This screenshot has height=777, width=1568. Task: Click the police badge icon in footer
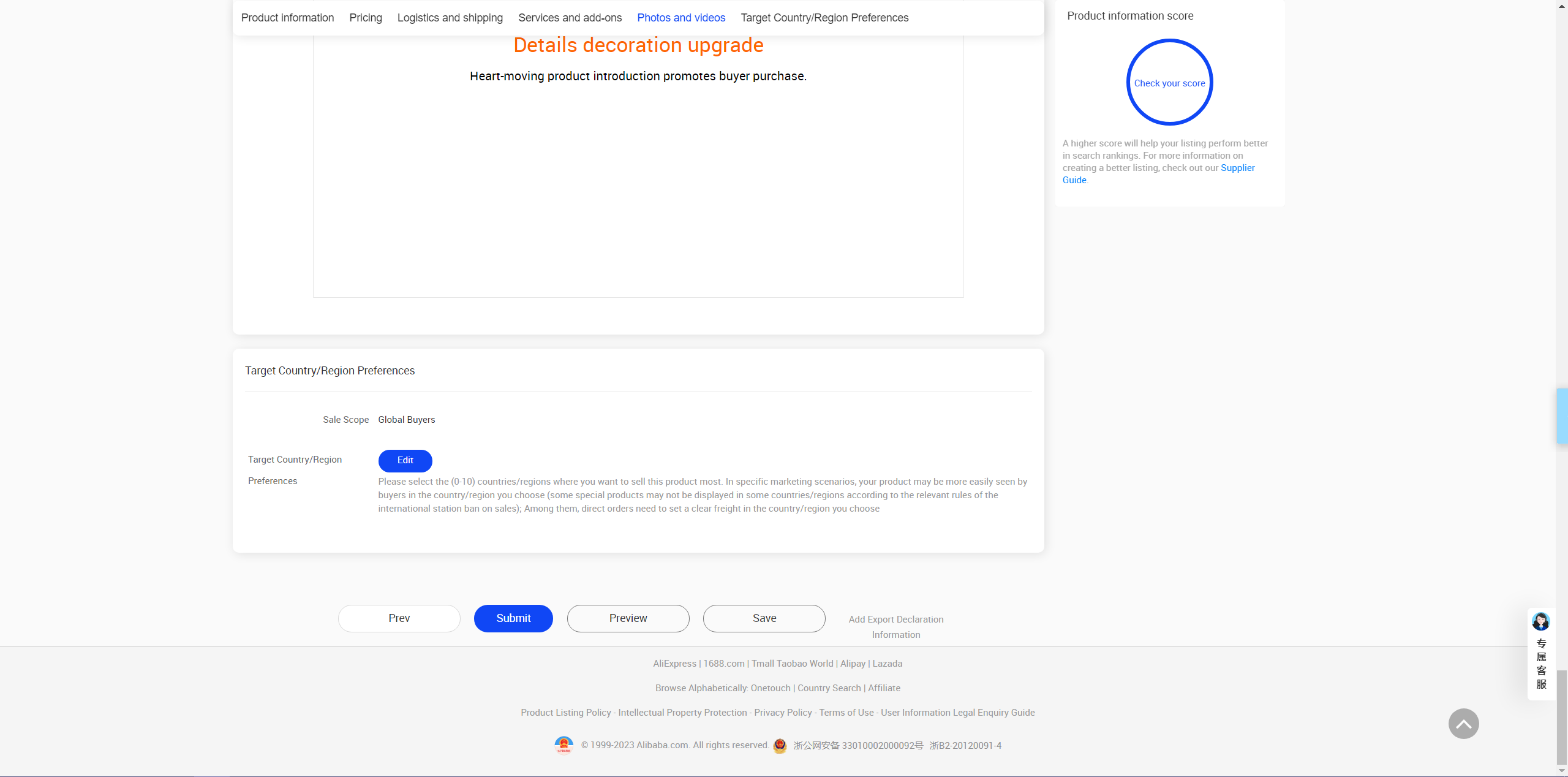coord(780,746)
